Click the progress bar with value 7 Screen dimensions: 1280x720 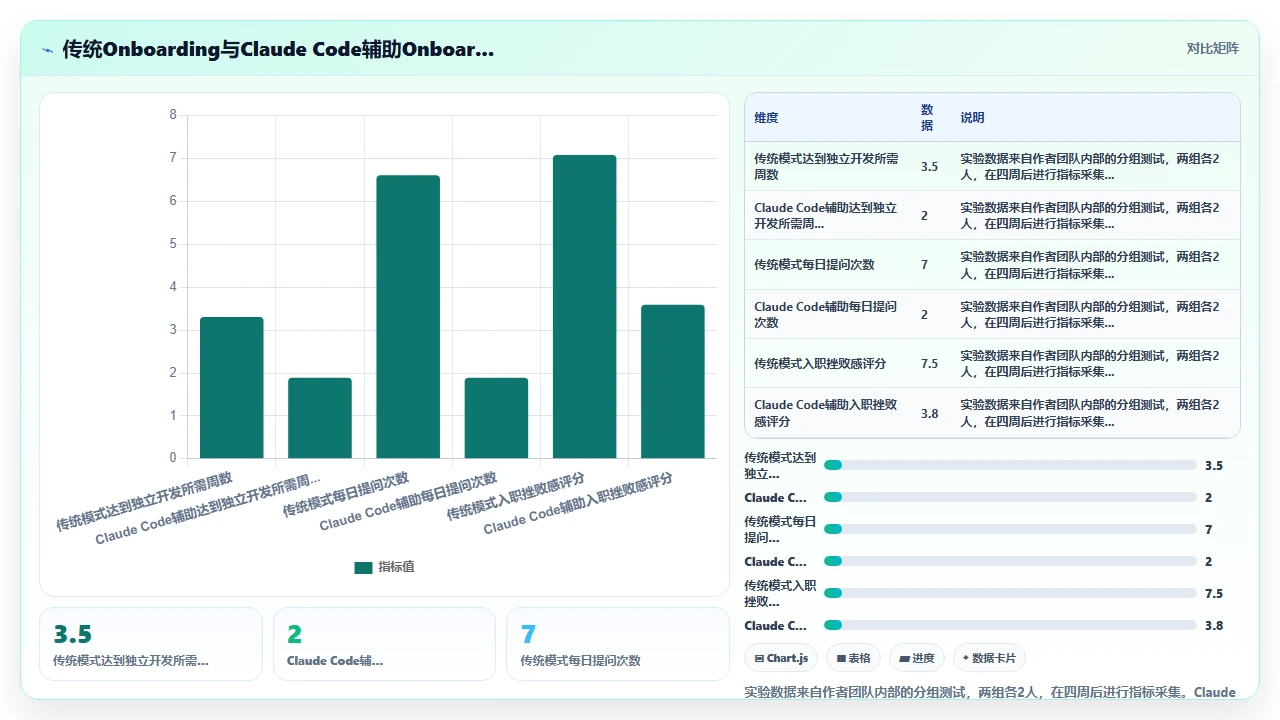[1010, 529]
